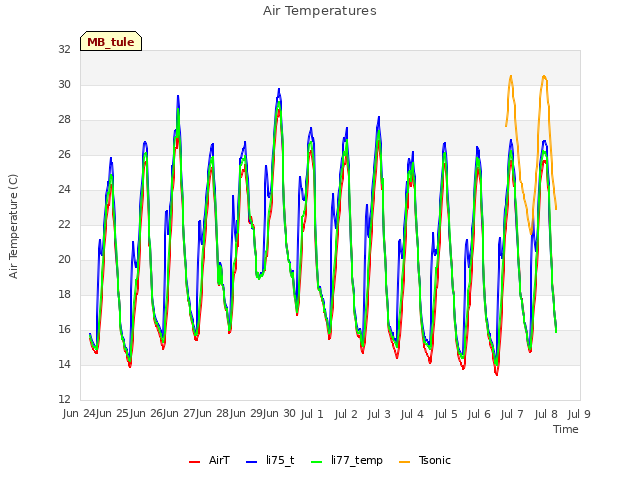
Task: Click the Tsonic legend entry
Action: point(425,461)
